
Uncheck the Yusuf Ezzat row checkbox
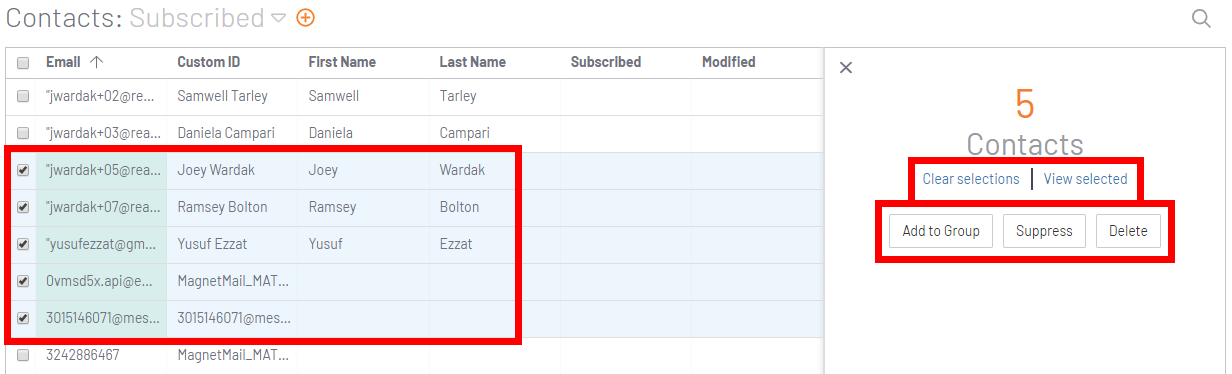click(x=23, y=244)
